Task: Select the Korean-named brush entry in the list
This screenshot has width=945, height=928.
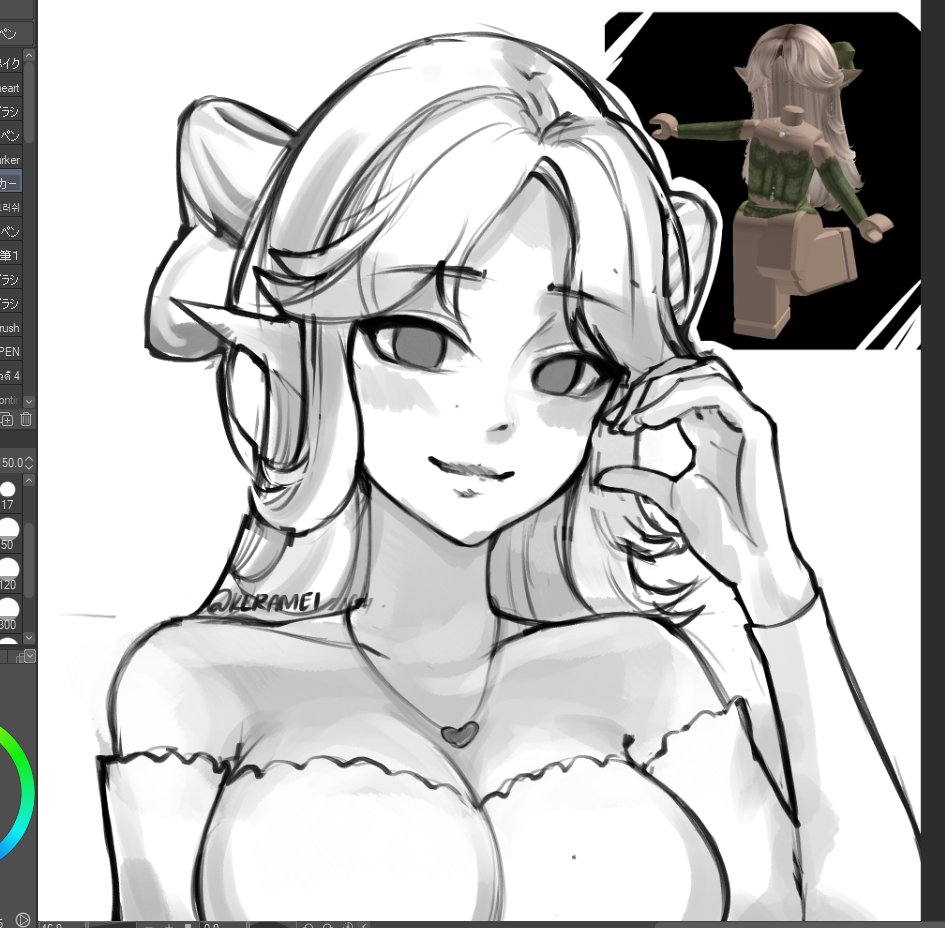Action: 10,207
